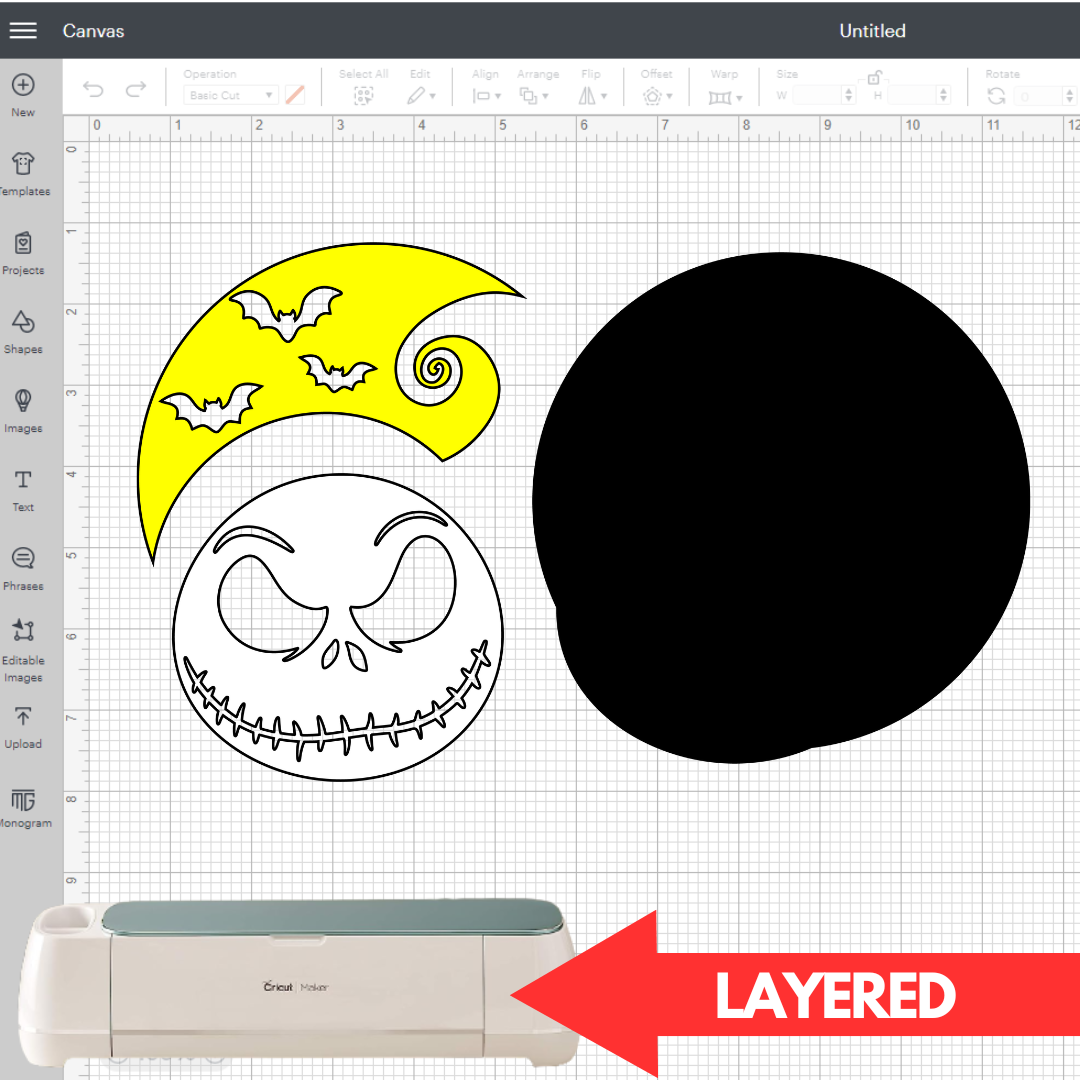Screen dimensions: 1080x1080
Task: Open Editable Images in the sidebar
Action: pos(23,650)
